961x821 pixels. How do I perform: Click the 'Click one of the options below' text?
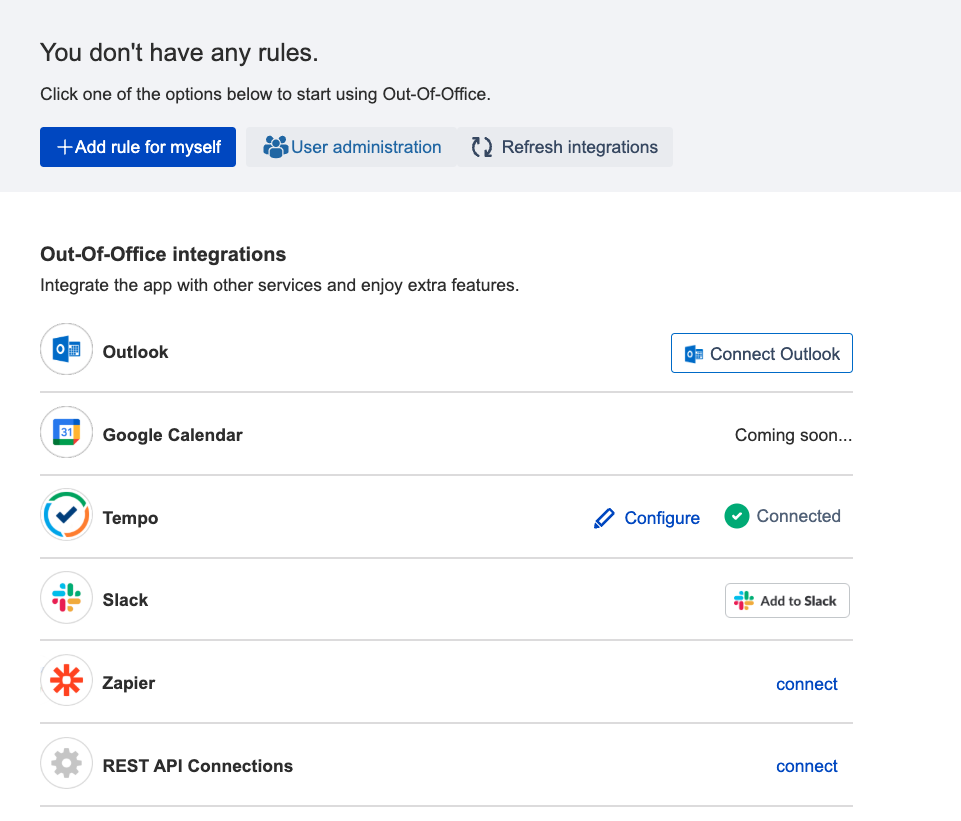[265, 94]
